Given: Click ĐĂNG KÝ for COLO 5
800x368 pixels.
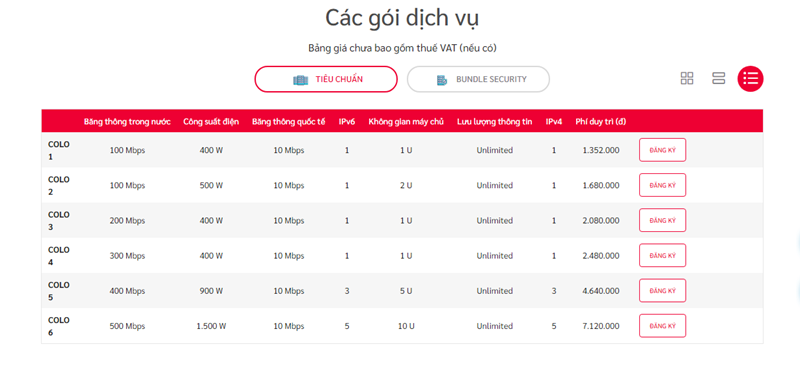Looking at the screenshot, I should pos(662,290).
